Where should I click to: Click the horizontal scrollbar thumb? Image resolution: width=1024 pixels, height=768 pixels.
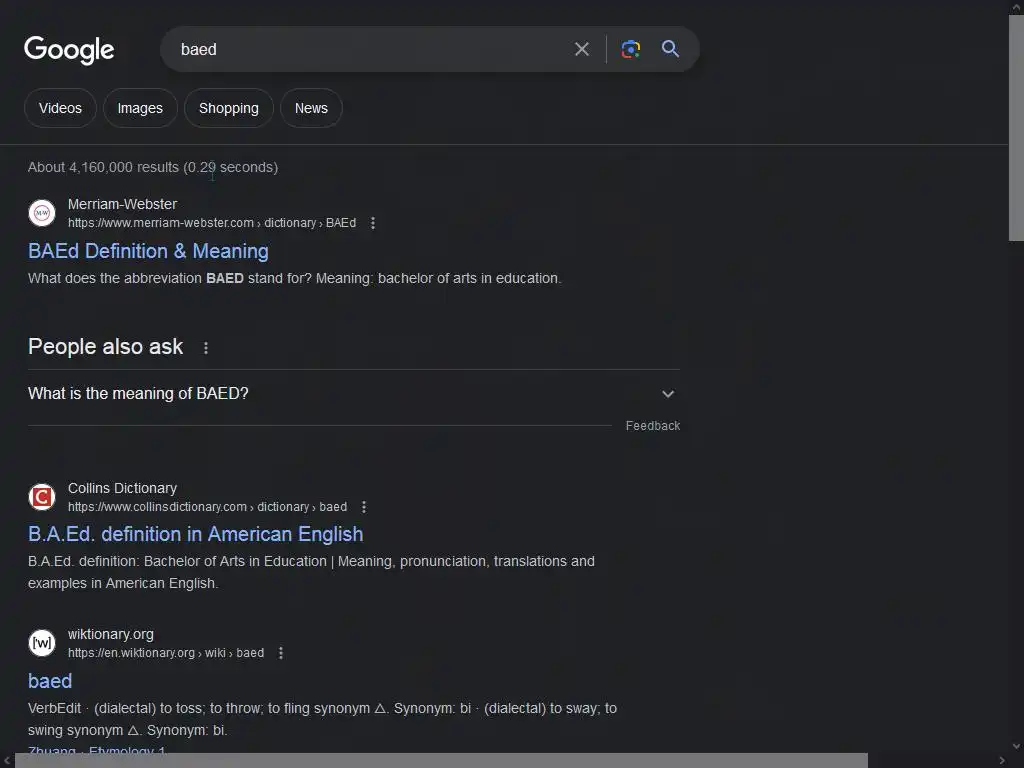441,761
